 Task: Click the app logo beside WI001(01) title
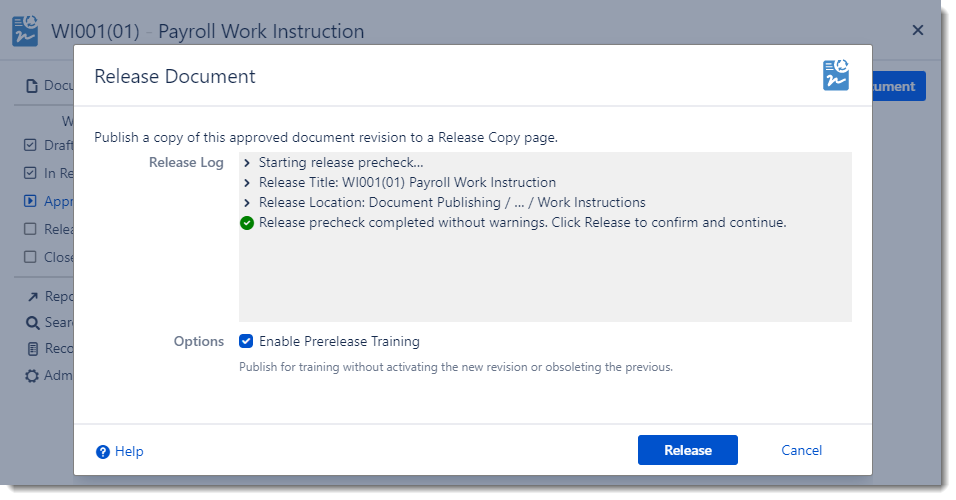click(x=25, y=31)
